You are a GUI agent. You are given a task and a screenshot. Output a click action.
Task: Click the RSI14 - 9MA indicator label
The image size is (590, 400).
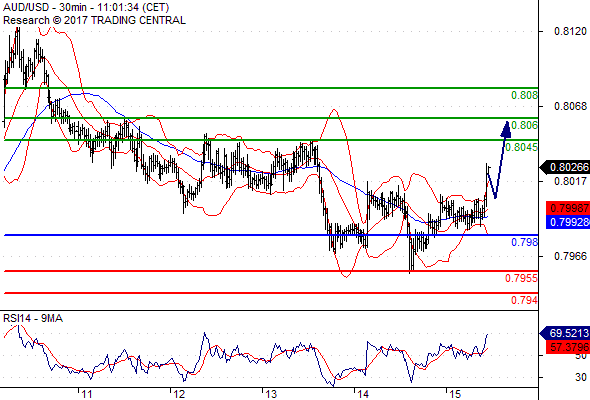[33, 318]
